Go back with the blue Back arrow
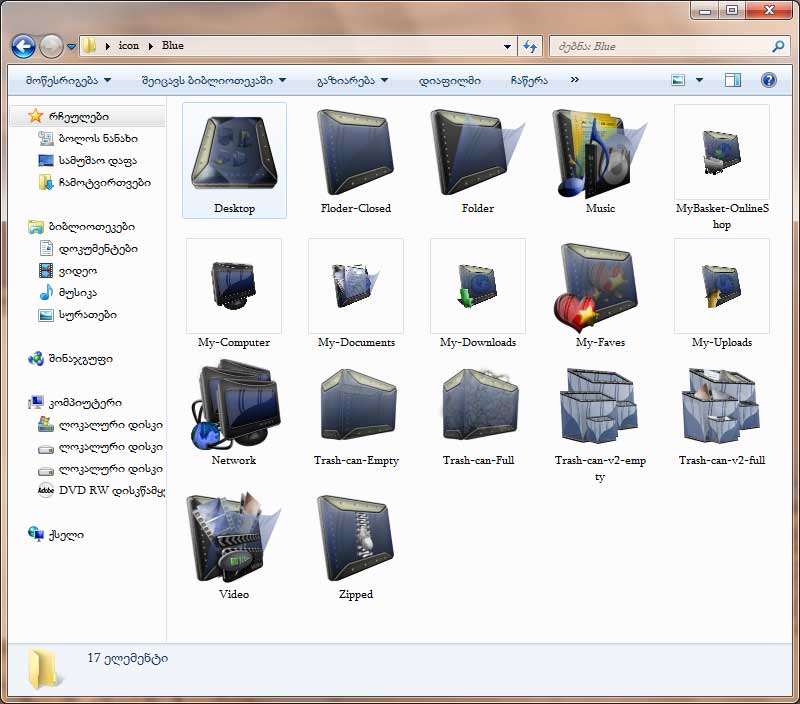Image resolution: width=800 pixels, height=704 pixels. [x=23, y=46]
